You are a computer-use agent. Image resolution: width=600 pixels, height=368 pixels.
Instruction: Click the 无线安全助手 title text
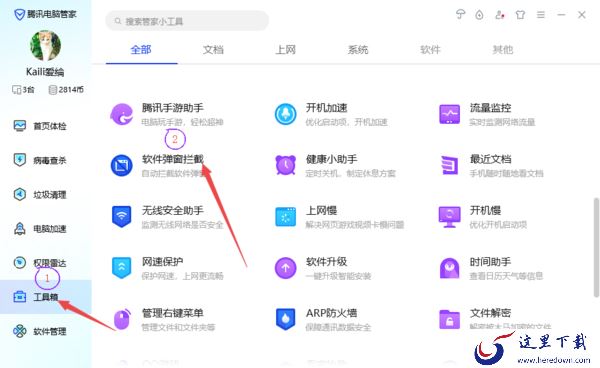click(x=173, y=210)
